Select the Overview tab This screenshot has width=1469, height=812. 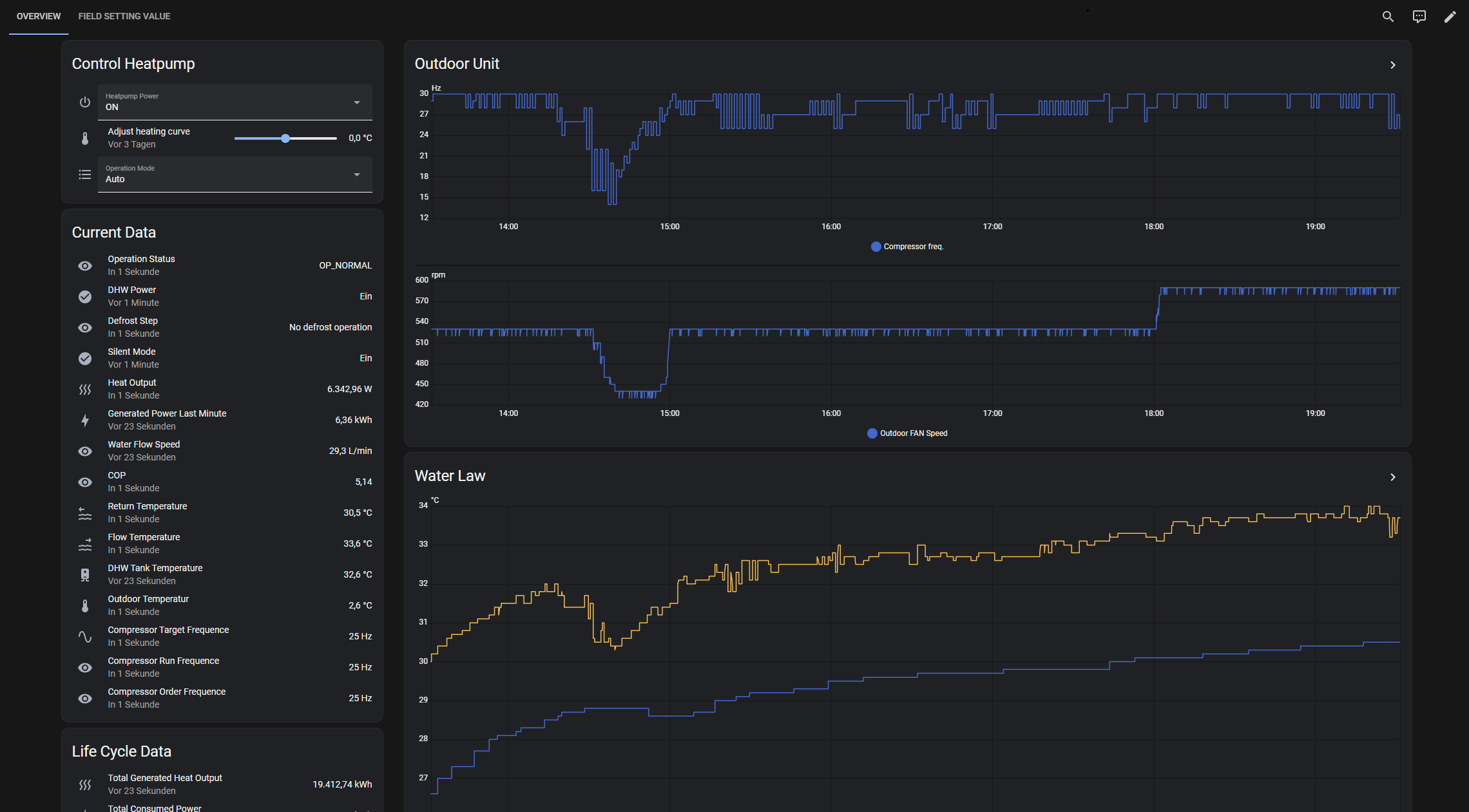[39, 16]
